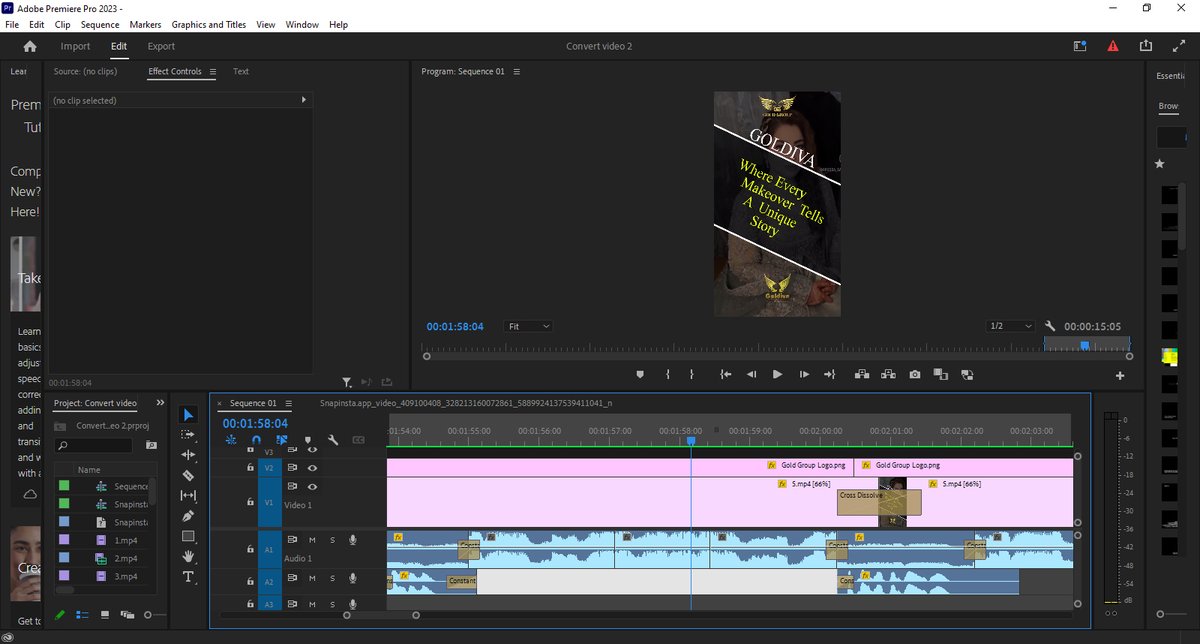
Task: Toggle V2 track output eye
Action: 312,467
